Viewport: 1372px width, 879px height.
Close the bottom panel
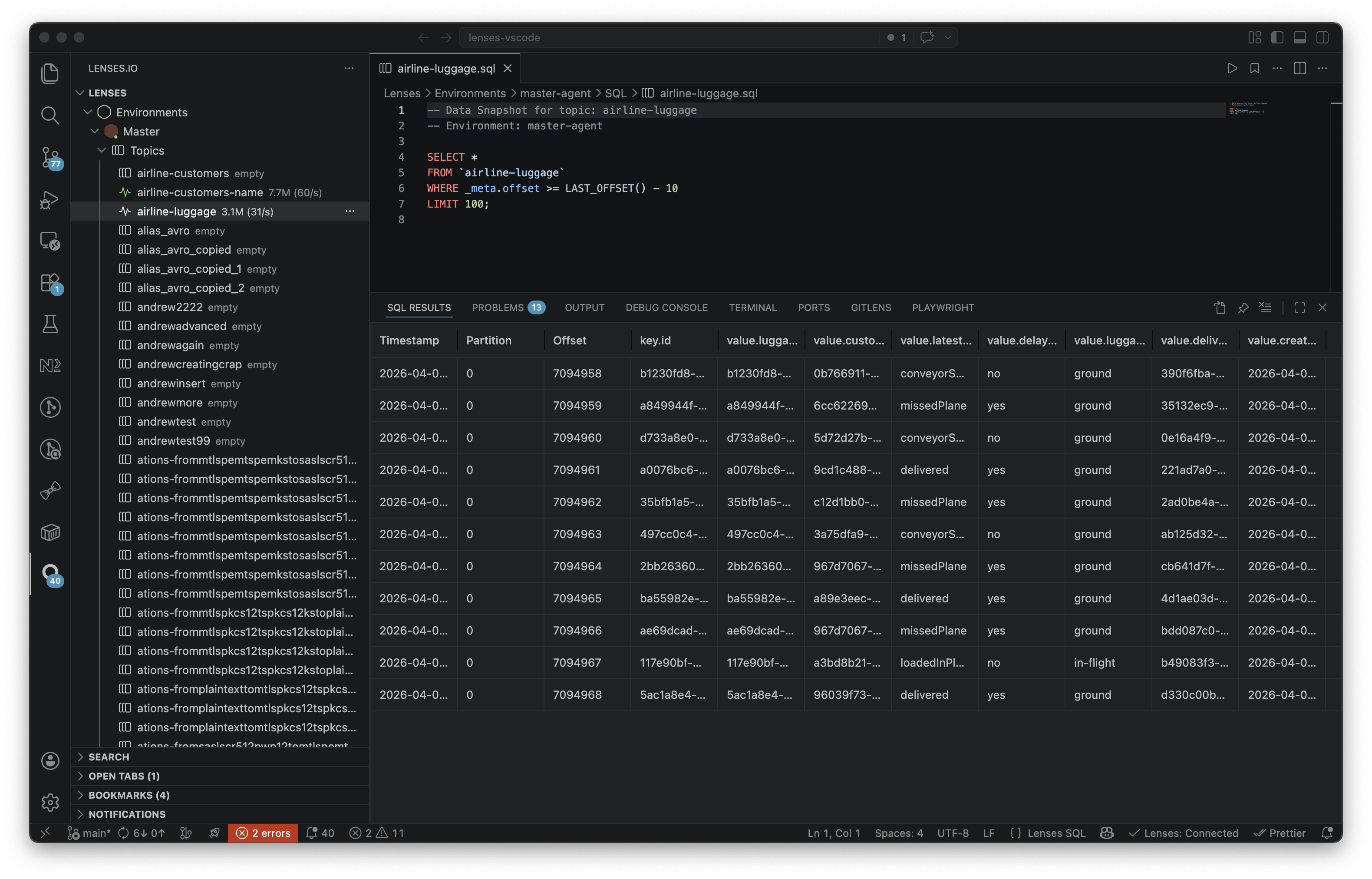[x=1323, y=307]
